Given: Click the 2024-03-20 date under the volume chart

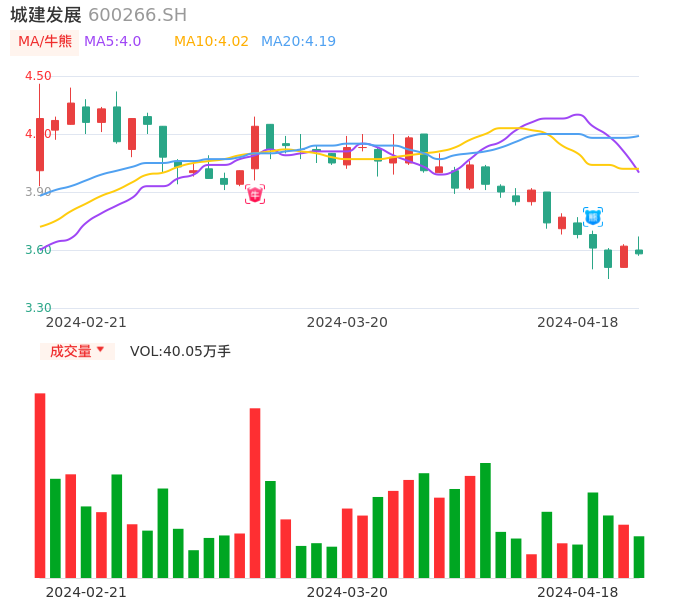Looking at the screenshot, I should [x=347, y=592].
